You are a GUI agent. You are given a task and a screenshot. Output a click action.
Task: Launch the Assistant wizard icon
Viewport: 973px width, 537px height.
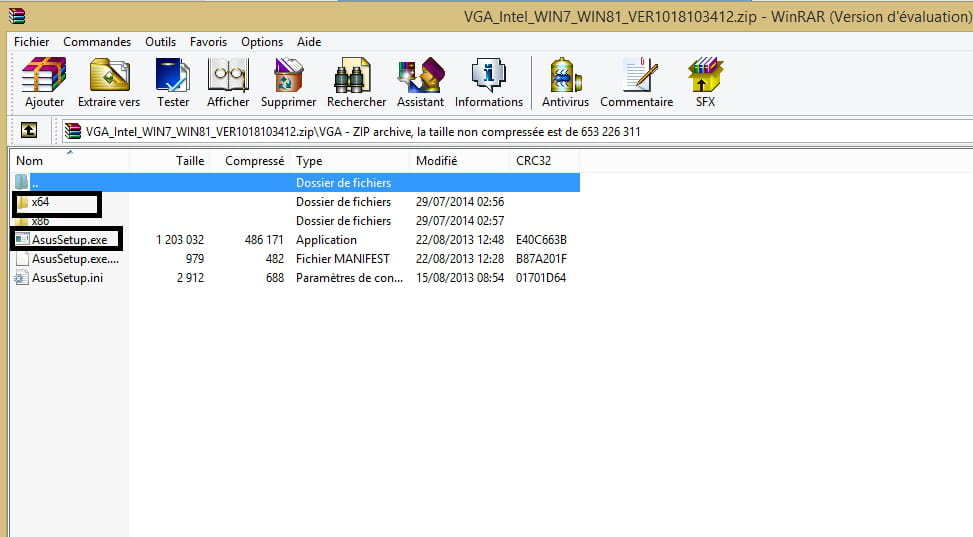pos(421,75)
